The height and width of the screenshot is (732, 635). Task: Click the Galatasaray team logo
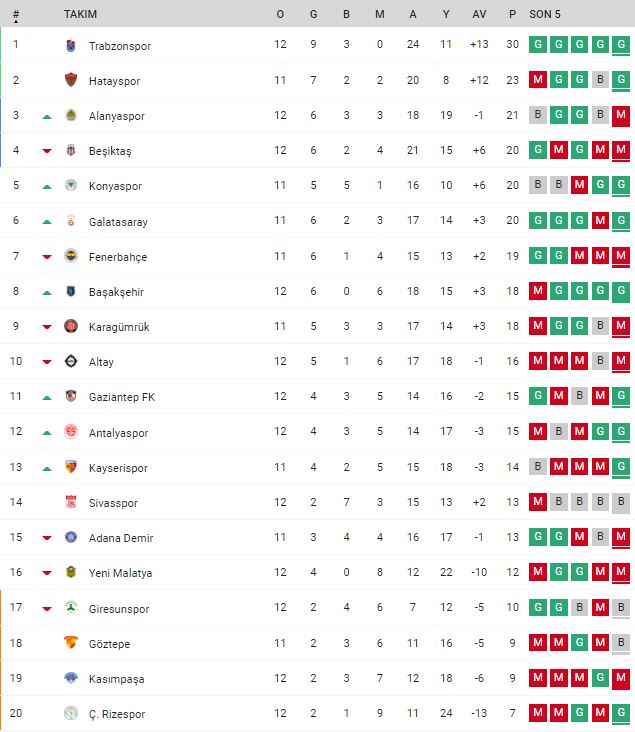point(71,221)
